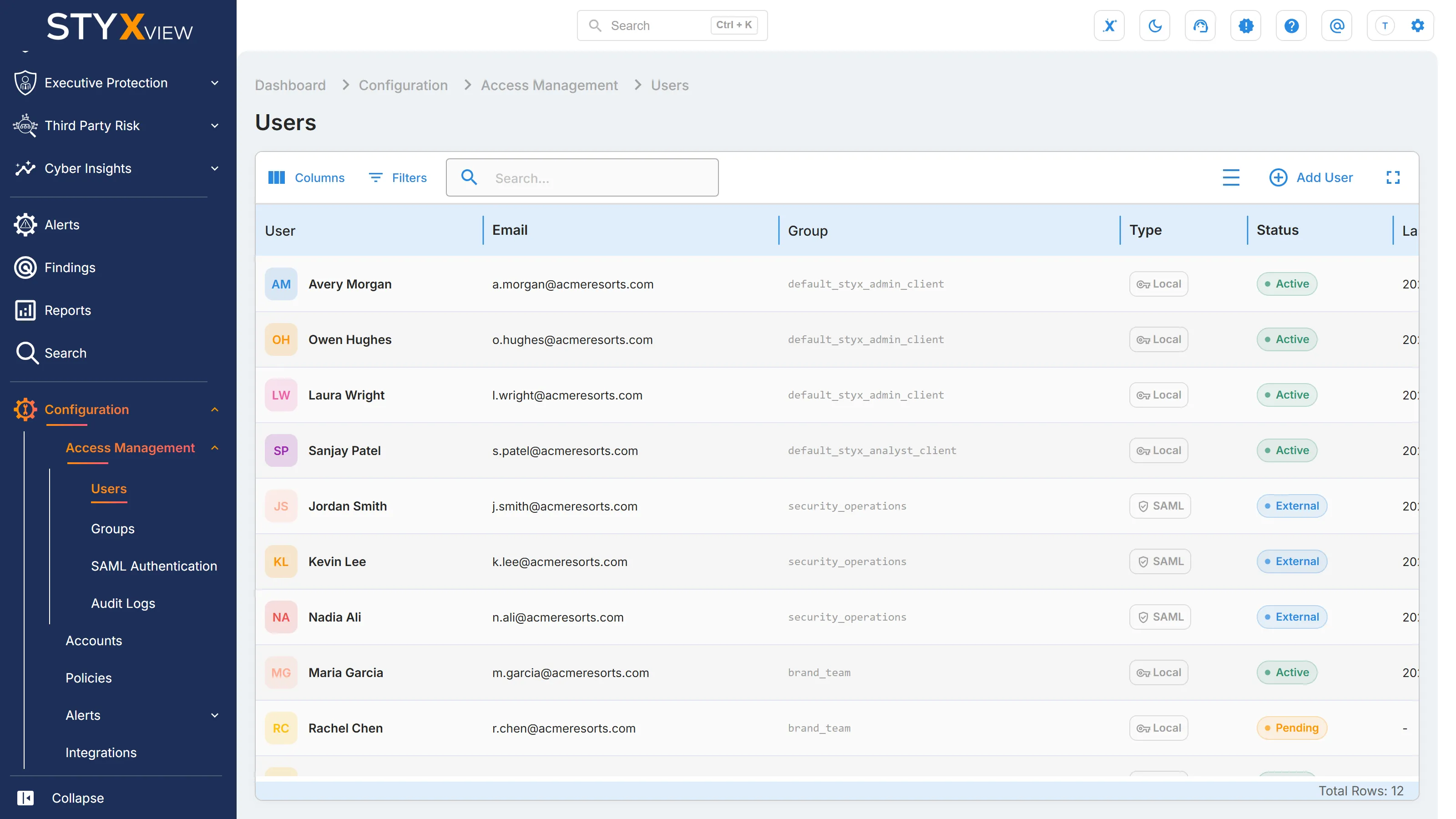Go to Access Management breadcrumb

point(549,86)
